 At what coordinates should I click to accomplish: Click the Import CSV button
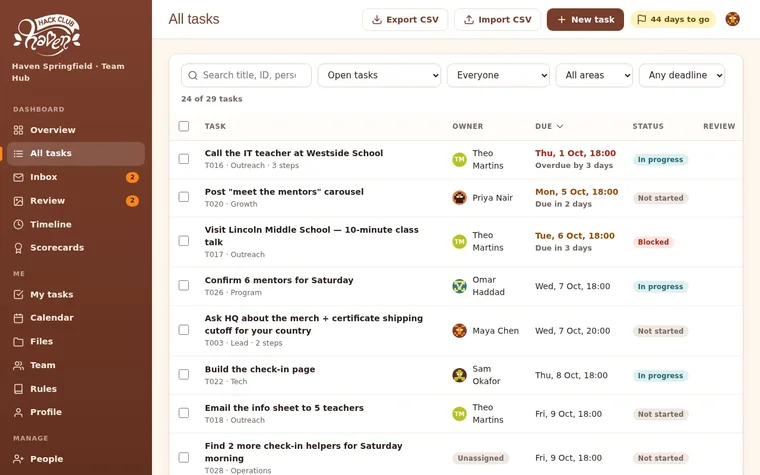tap(497, 19)
